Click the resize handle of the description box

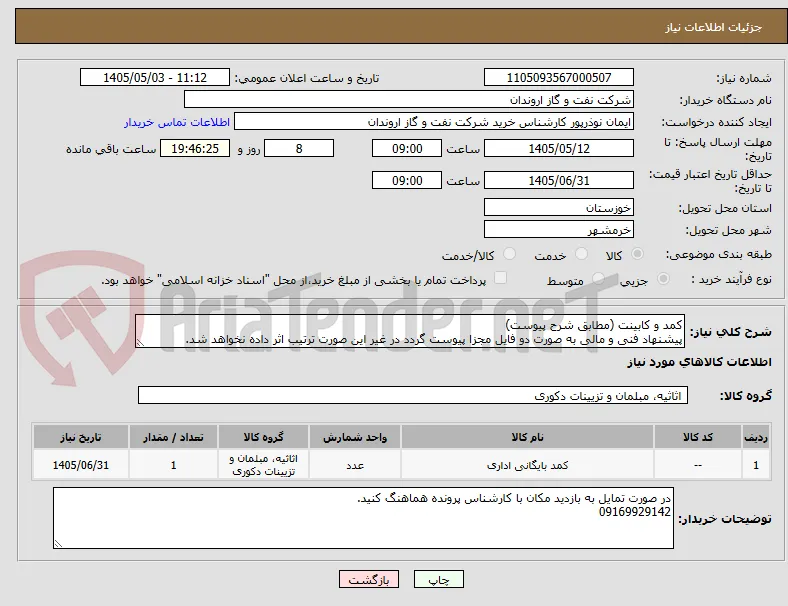[140, 343]
